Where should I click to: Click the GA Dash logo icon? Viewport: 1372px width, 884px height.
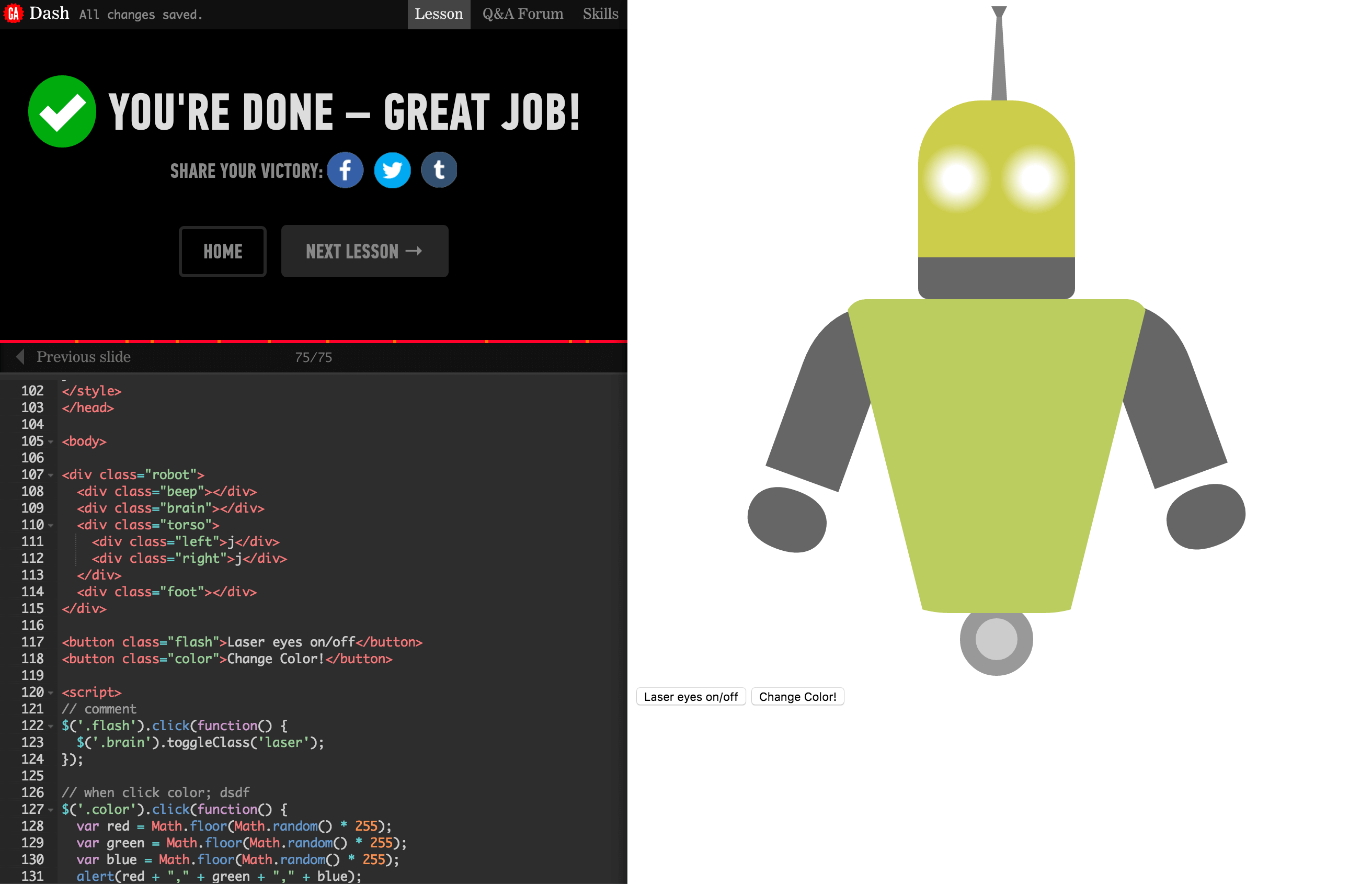coord(13,13)
